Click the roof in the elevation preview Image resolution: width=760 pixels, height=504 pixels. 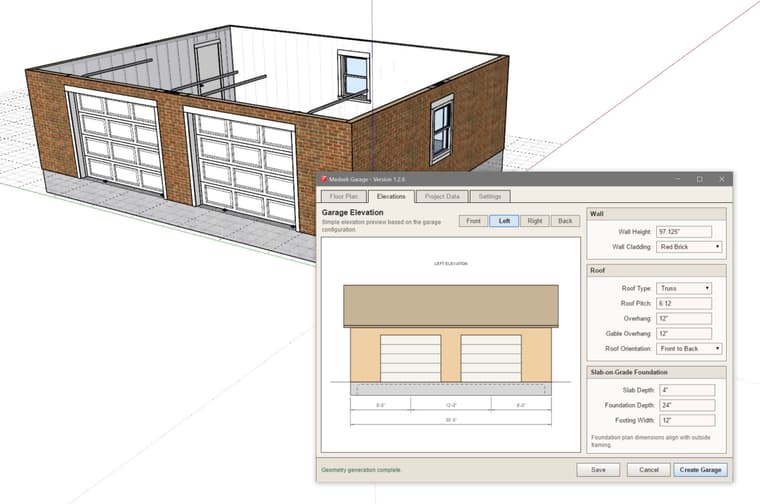coord(451,306)
